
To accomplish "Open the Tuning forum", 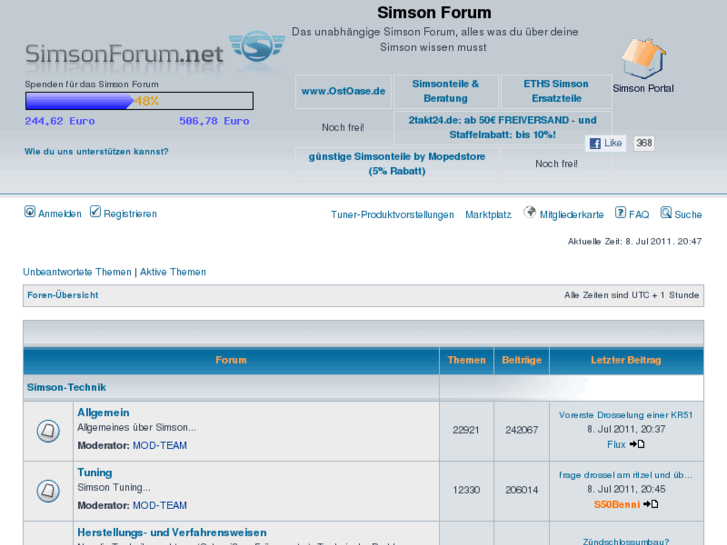I will [x=95, y=472].
